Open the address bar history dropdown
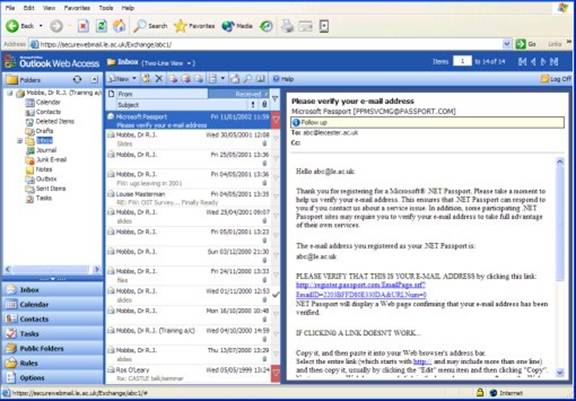Screen dimensions: 576x401 point(507,44)
